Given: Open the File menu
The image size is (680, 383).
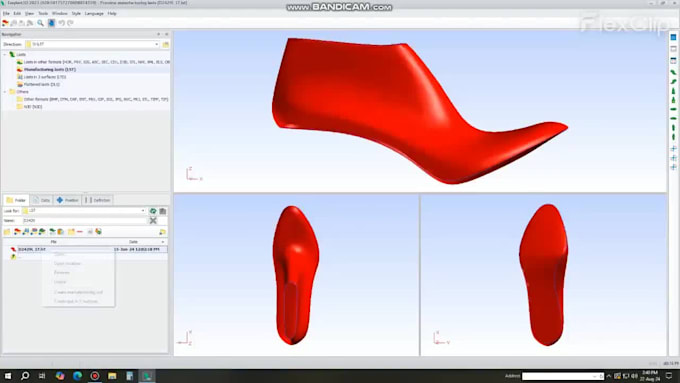Looking at the screenshot, I should click(x=6, y=13).
